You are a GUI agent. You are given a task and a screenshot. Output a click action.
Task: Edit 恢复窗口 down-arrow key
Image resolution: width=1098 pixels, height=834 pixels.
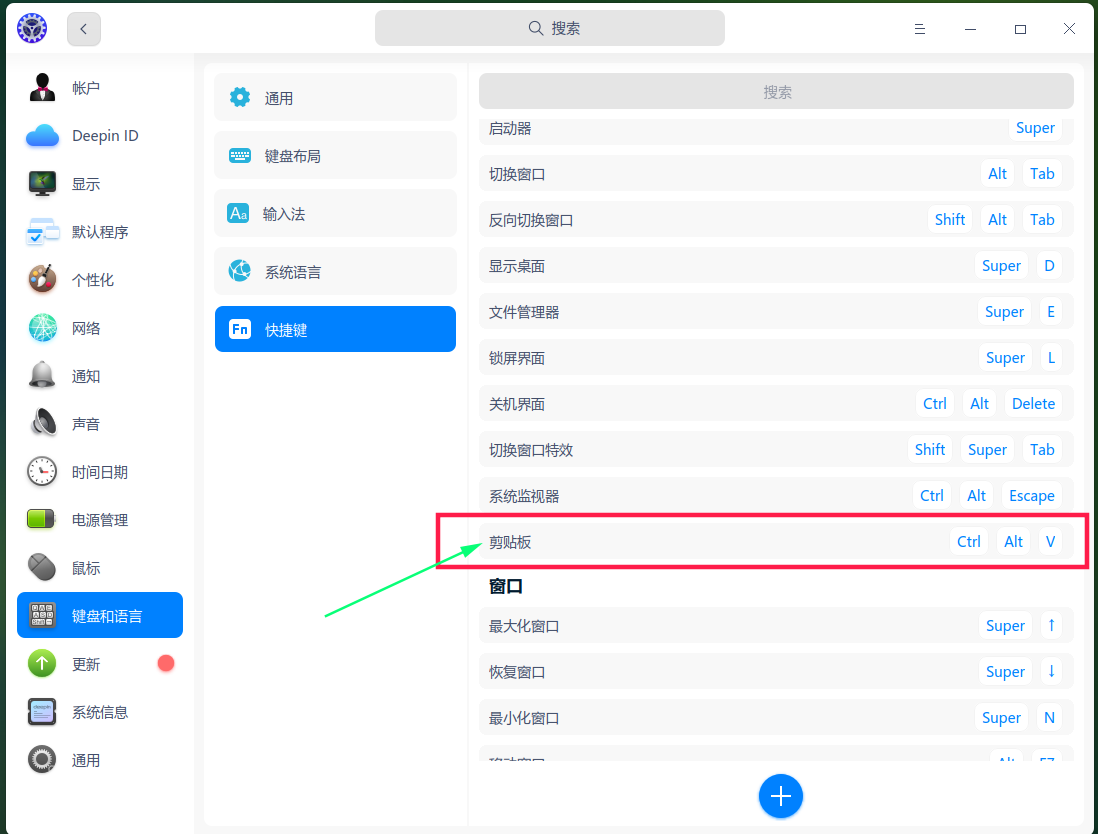pos(1051,672)
